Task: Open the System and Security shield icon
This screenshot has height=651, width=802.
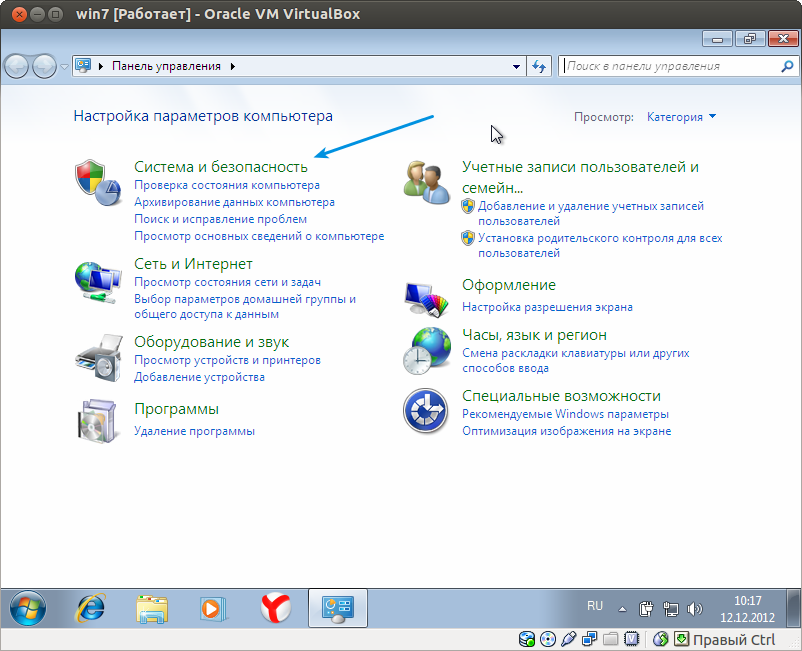Action: [98, 183]
